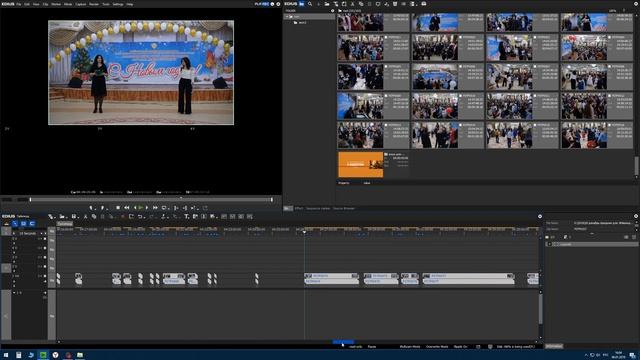Click the Loop playback button
The width and height of the screenshot is (640, 360).
coord(164,208)
